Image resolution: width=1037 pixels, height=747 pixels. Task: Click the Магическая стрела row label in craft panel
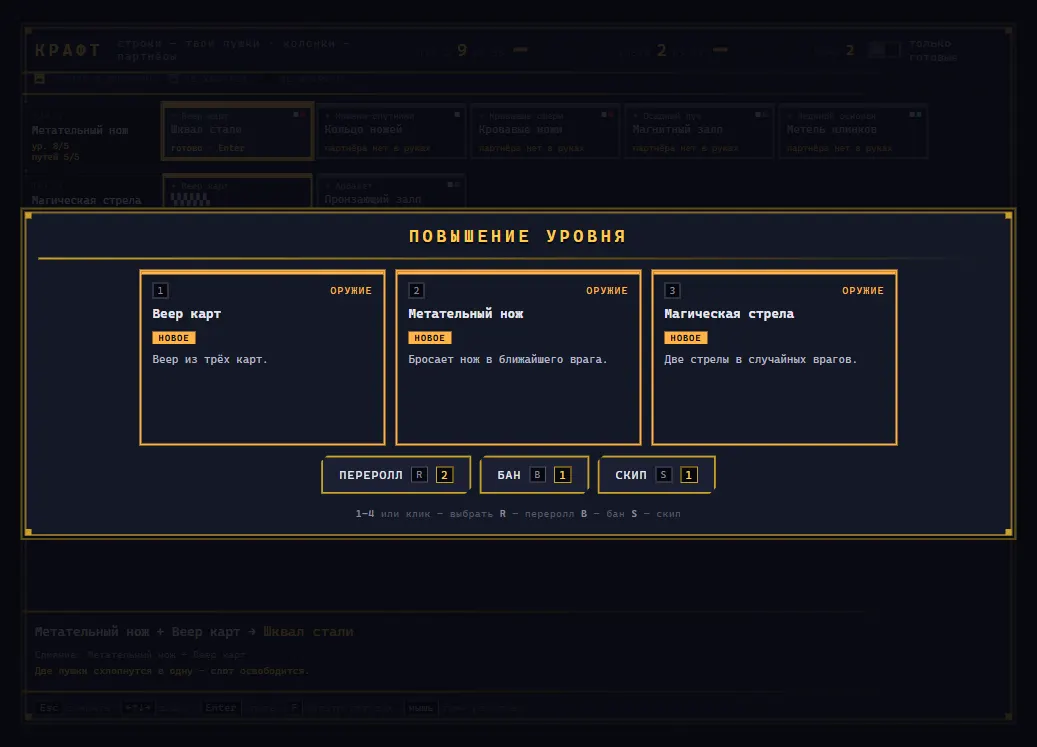tap(87, 200)
